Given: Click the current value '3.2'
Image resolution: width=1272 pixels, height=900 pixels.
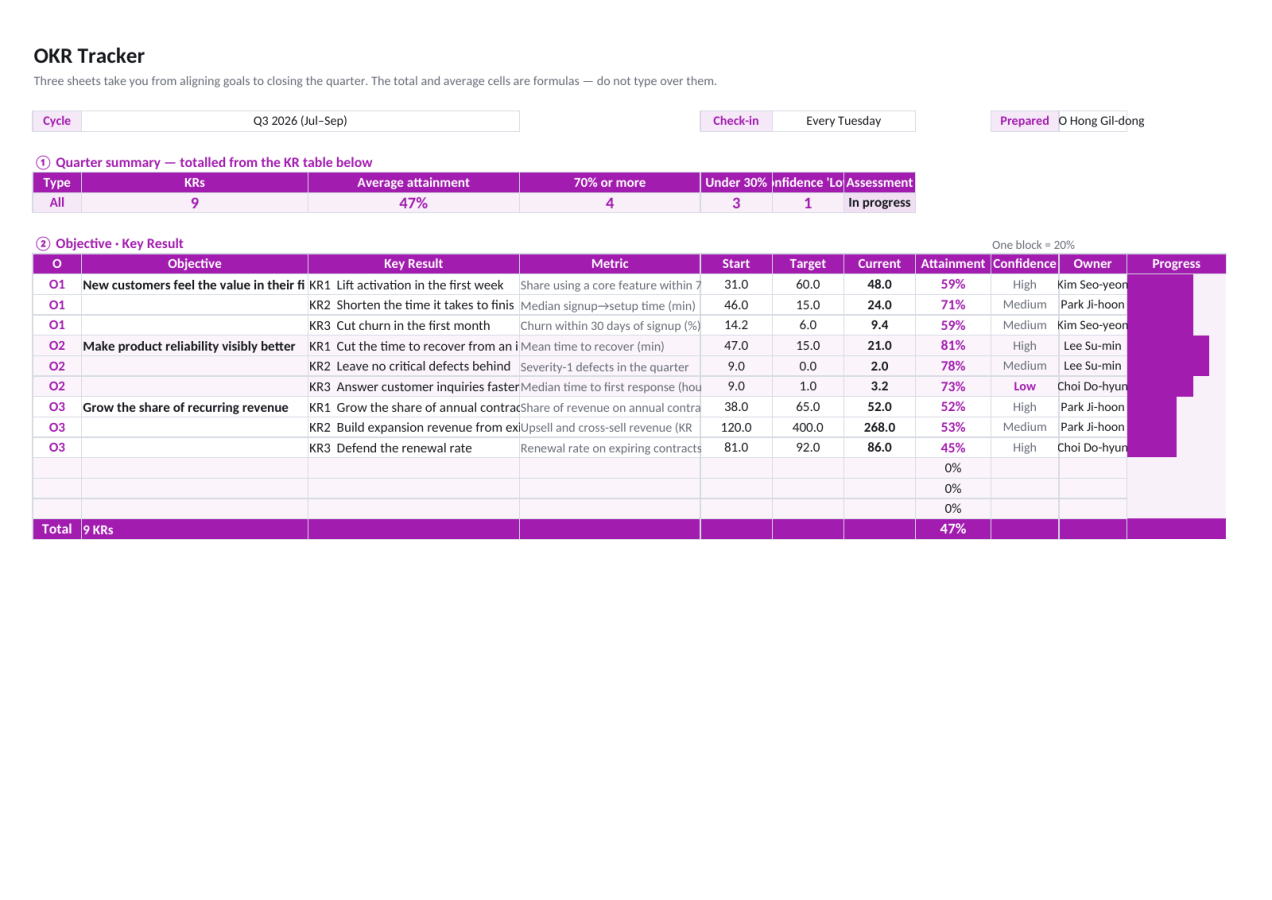Looking at the screenshot, I should (879, 386).
